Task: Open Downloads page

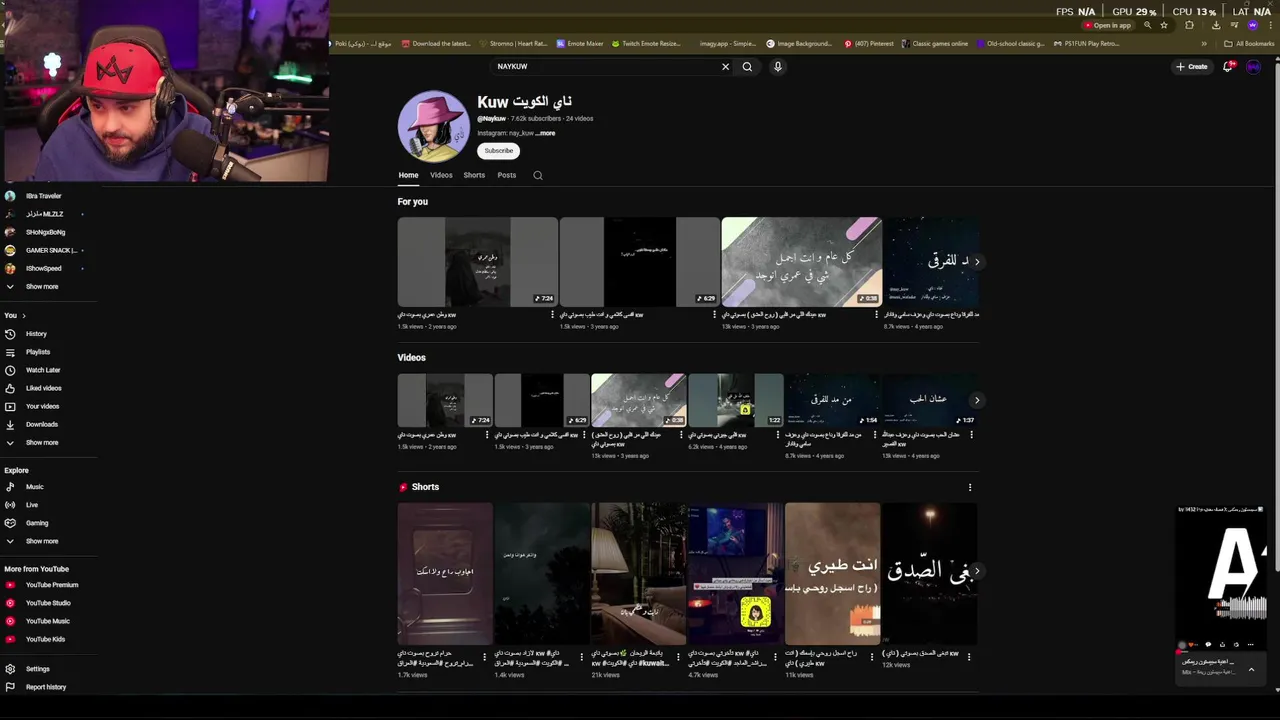Action: pyautogui.click(x=42, y=424)
